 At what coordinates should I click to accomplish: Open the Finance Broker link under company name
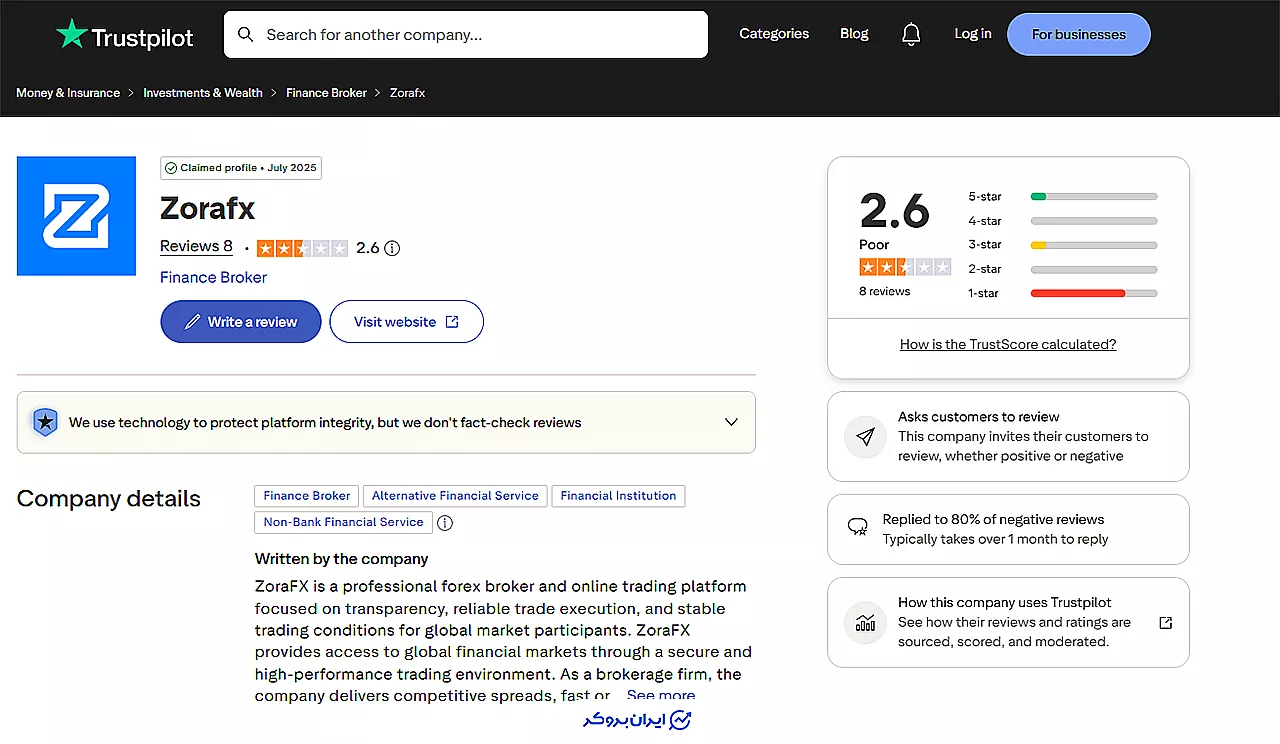(214, 277)
